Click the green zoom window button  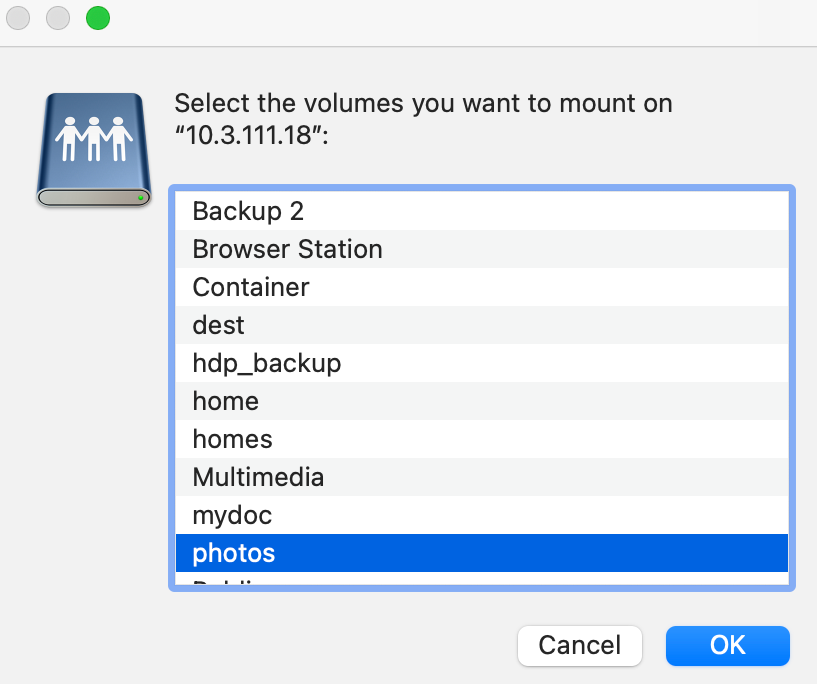[x=97, y=18]
